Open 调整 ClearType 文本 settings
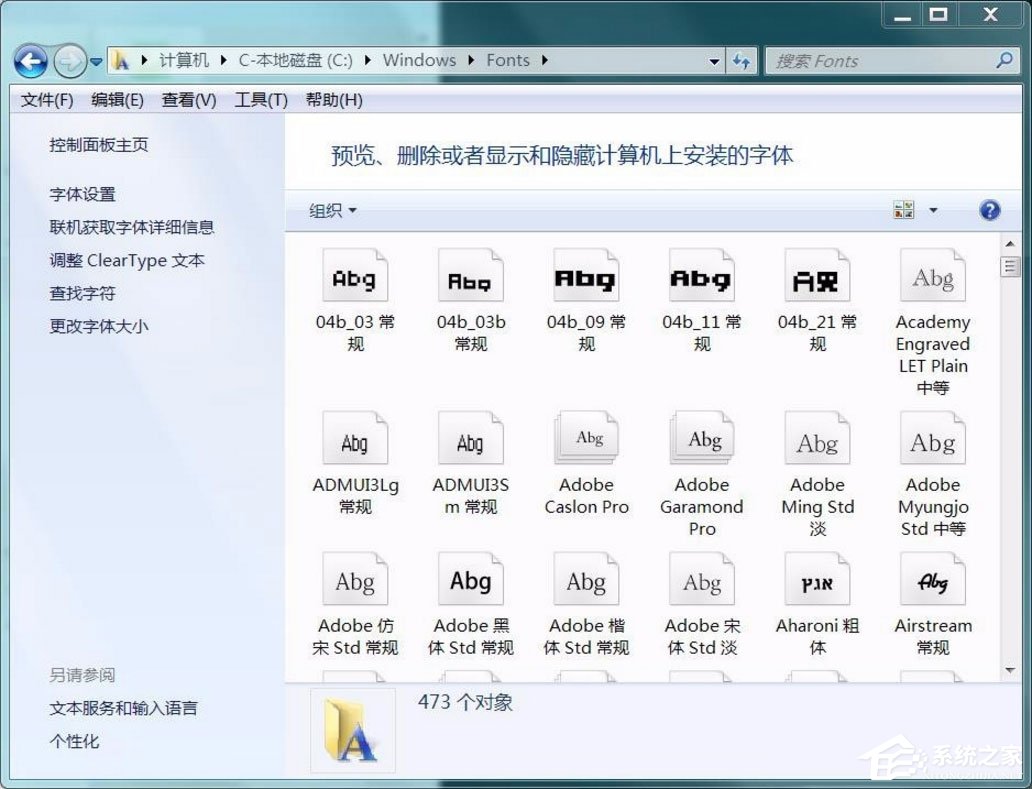The height and width of the screenshot is (789, 1032). tap(128, 260)
